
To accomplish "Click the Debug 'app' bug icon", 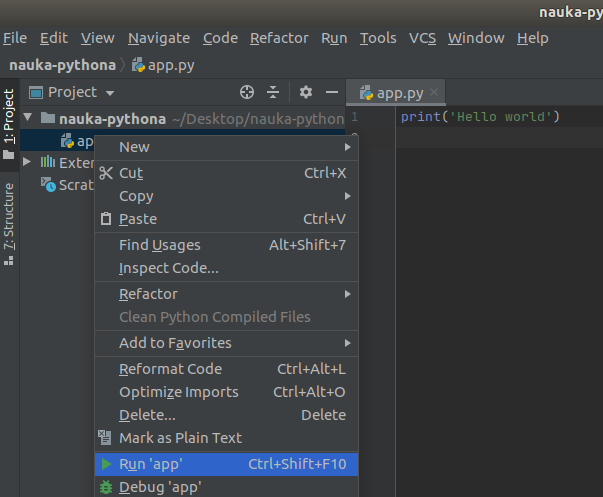I will (106, 487).
